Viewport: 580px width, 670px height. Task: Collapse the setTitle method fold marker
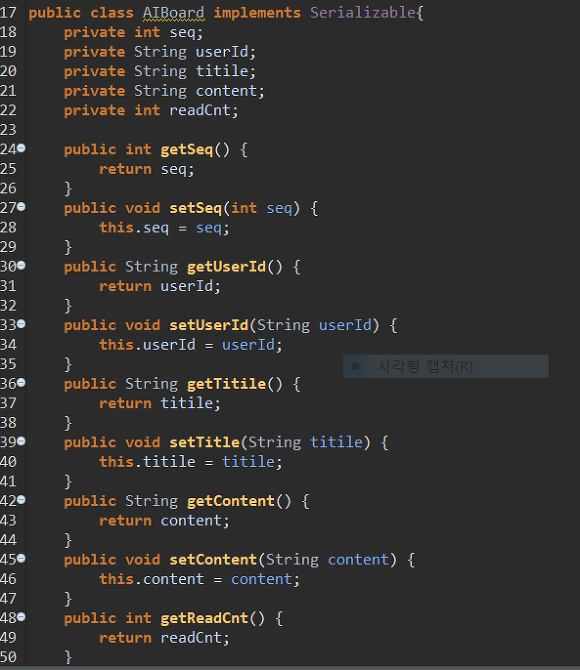click(21, 441)
